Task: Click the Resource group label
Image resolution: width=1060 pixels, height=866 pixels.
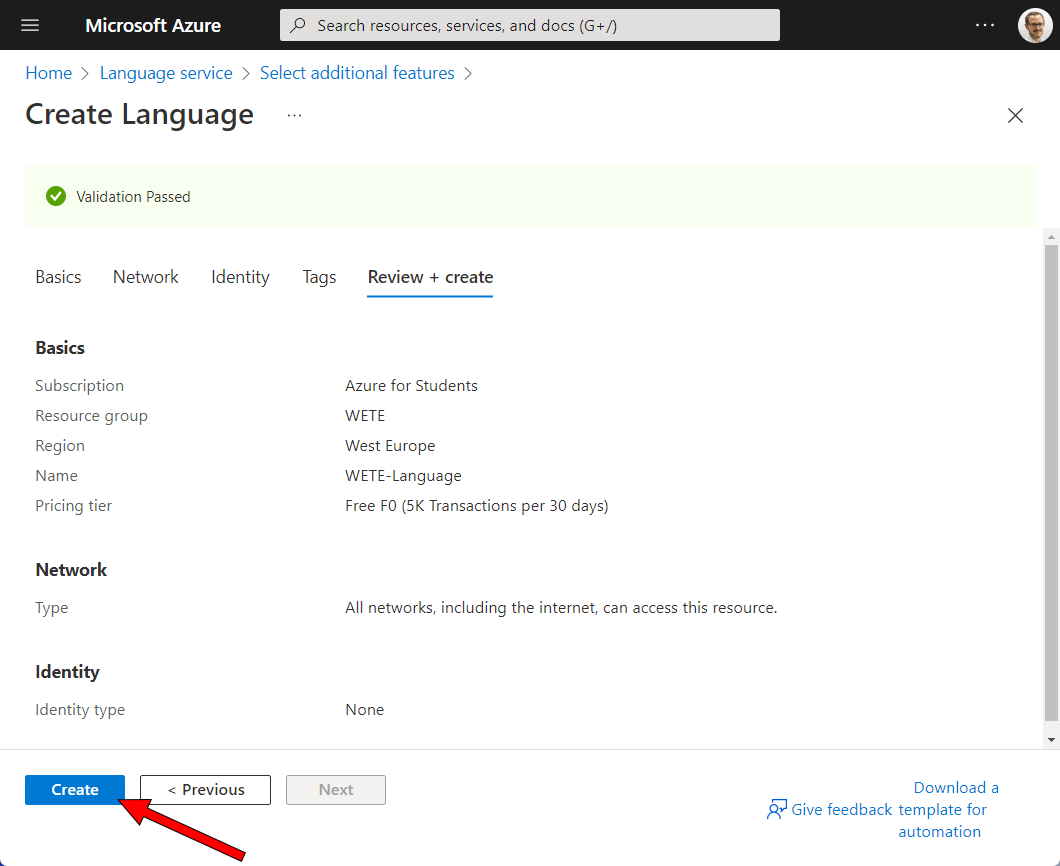Action: (91, 416)
